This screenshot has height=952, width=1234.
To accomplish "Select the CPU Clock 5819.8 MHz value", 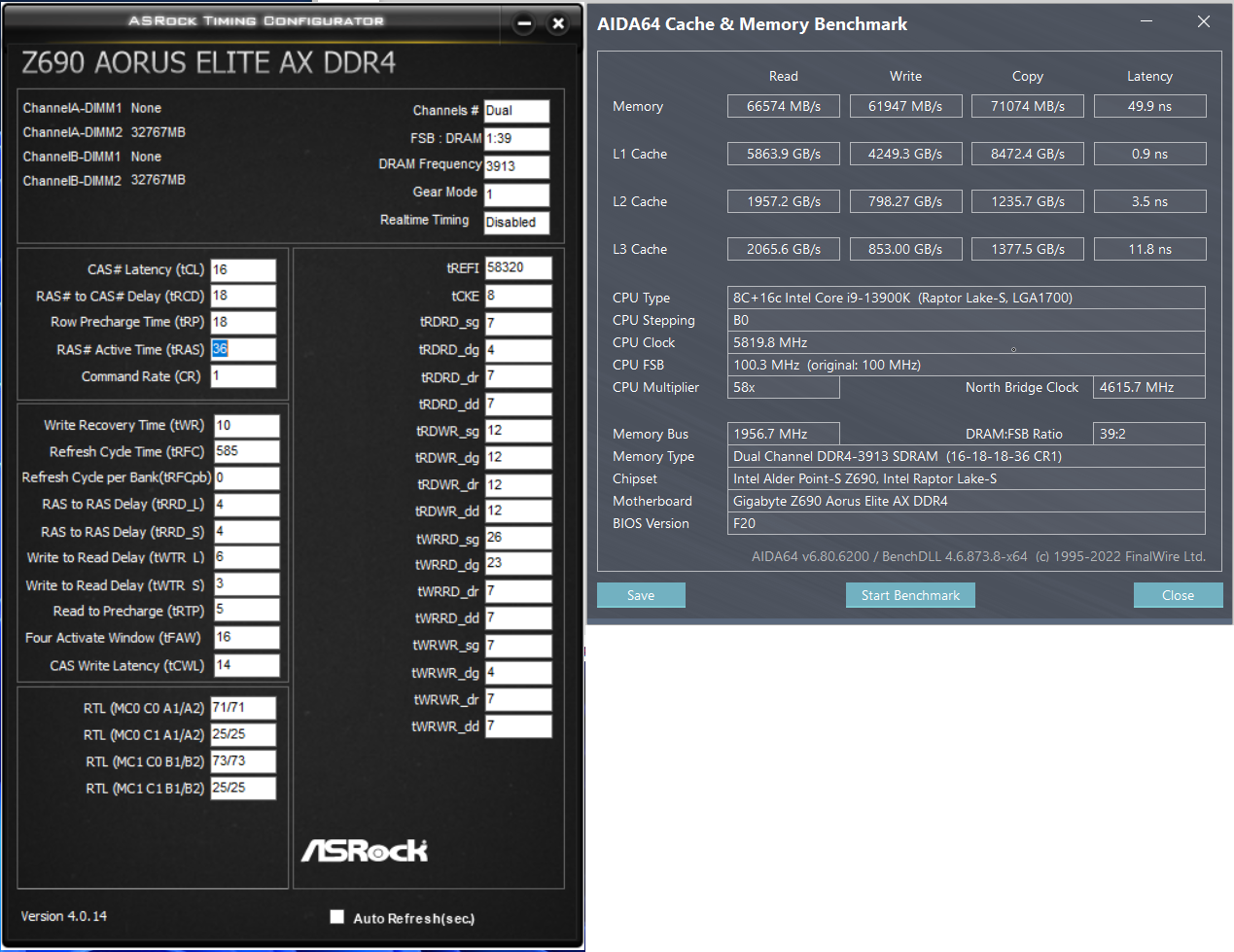I will [x=967, y=342].
